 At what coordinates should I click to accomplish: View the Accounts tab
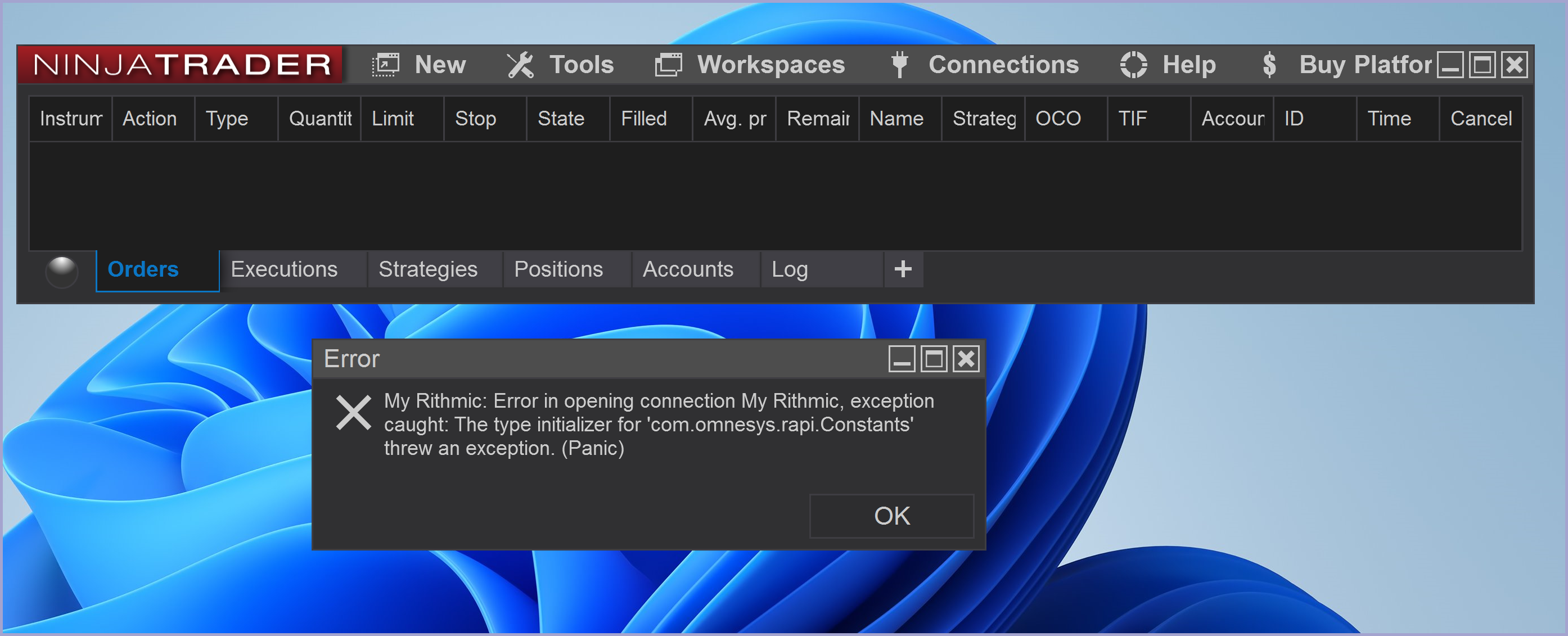coord(688,269)
